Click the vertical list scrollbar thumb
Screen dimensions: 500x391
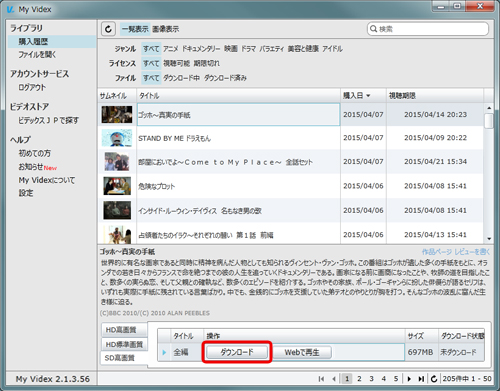pyautogui.click(x=489, y=121)
